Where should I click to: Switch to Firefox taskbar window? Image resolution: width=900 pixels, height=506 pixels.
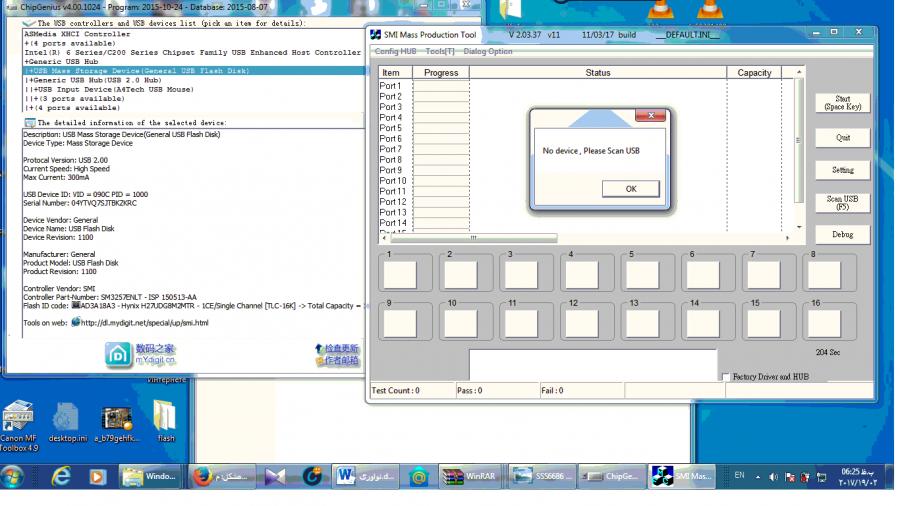click(x=222, y=476)
